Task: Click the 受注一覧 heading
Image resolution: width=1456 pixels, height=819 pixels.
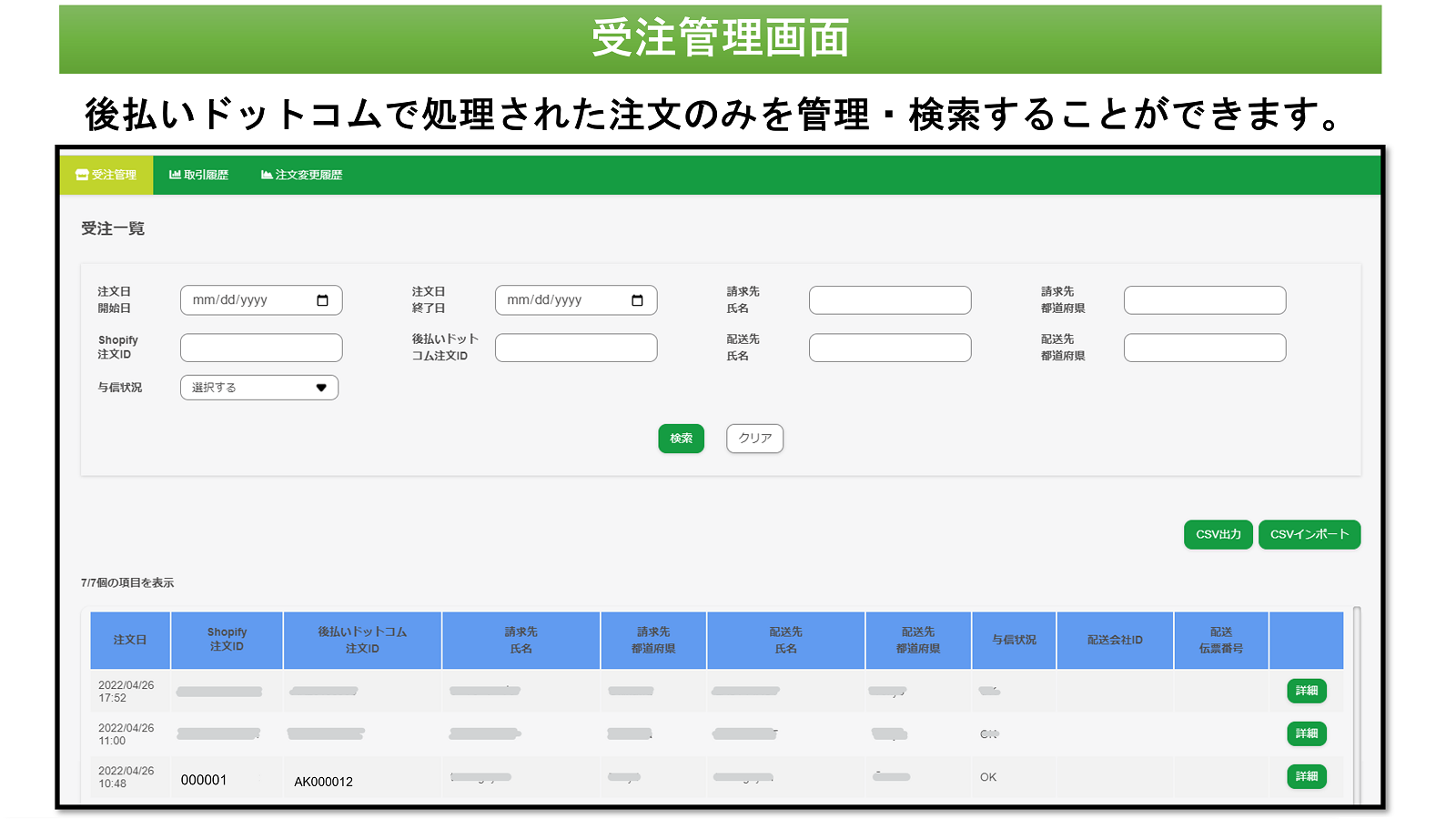Action: (113, 228)
